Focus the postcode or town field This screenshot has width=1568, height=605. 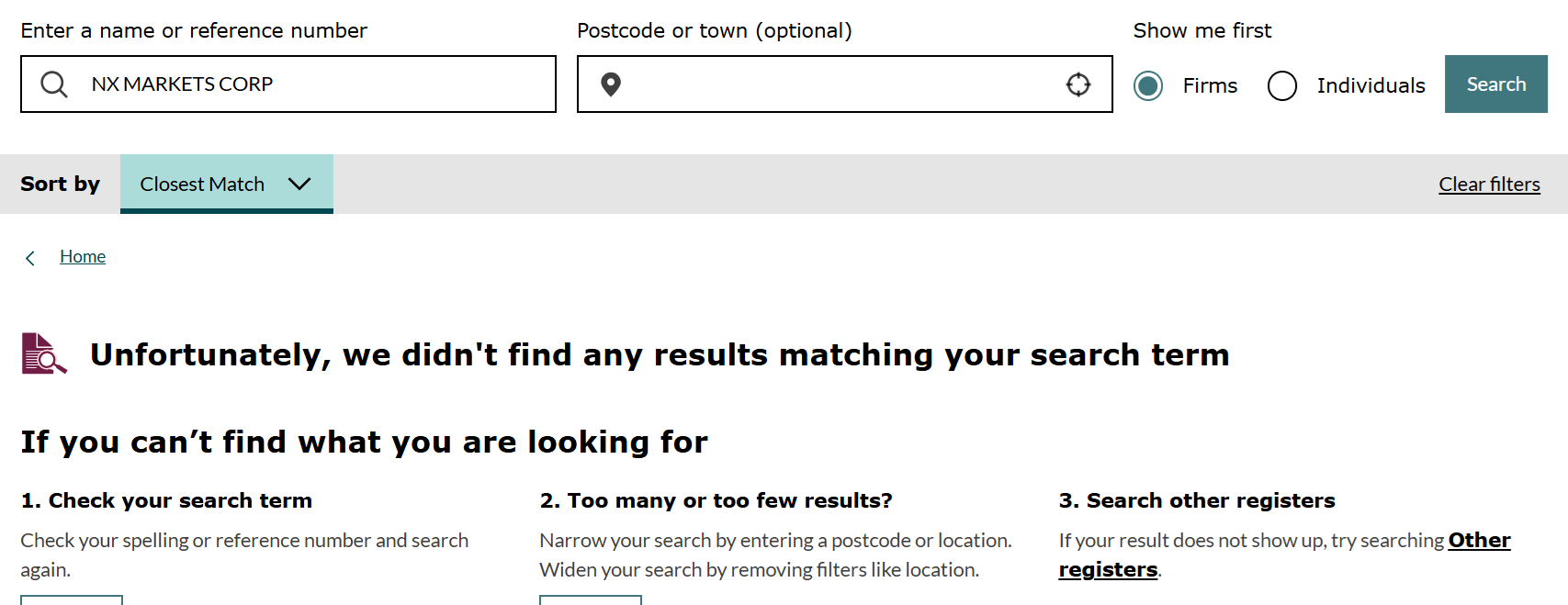coord(845,84)
